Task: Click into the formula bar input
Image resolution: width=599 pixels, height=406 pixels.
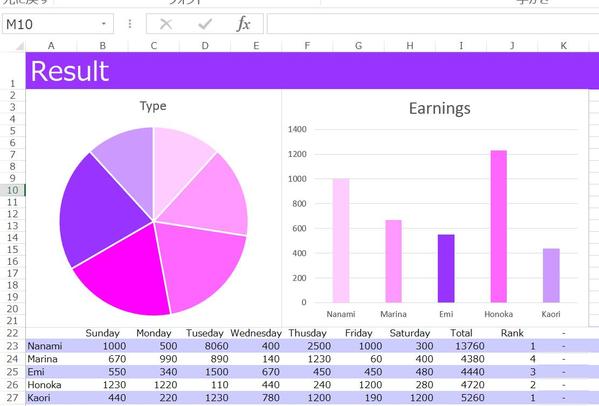Action: 432,24
